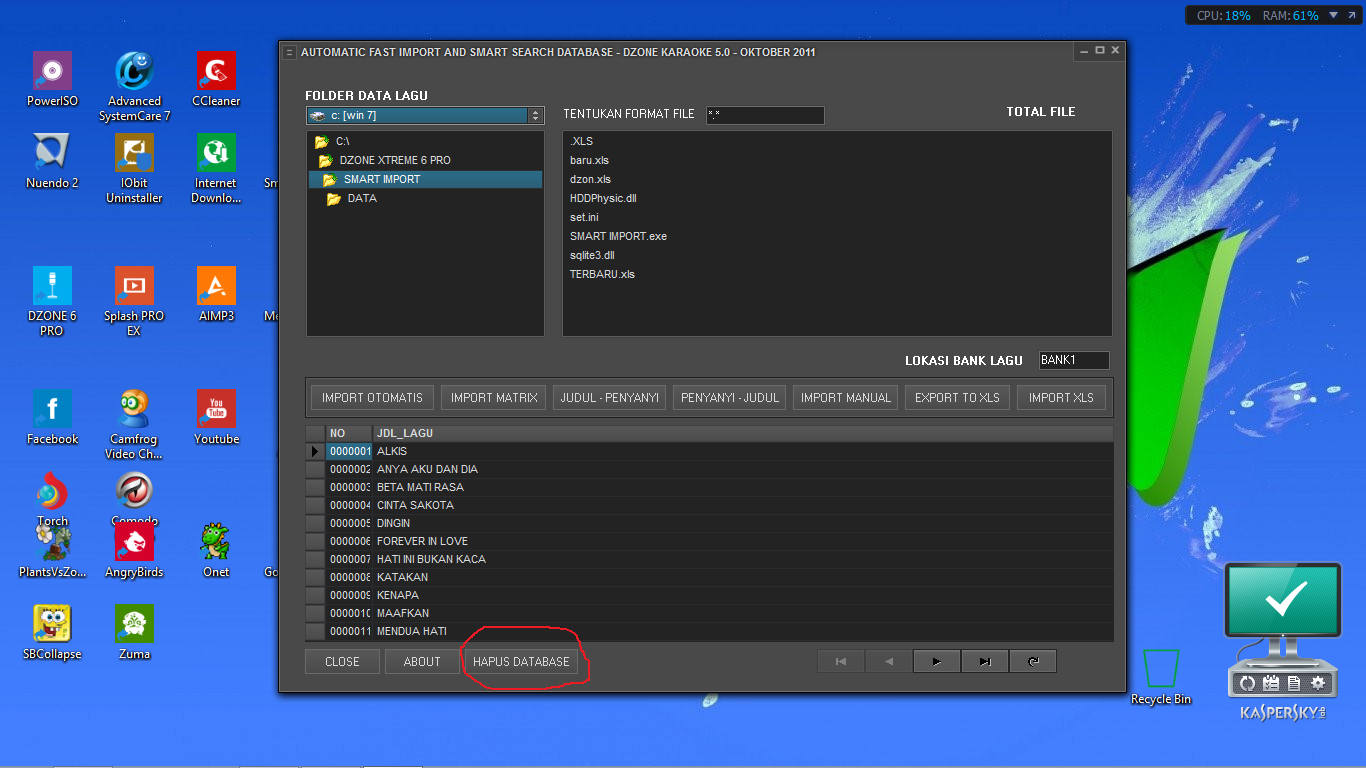The width and height of the screenshot is (1366, 768).
Task: Select the CCleaner desktop shortcut
Action: click(216, 79)
